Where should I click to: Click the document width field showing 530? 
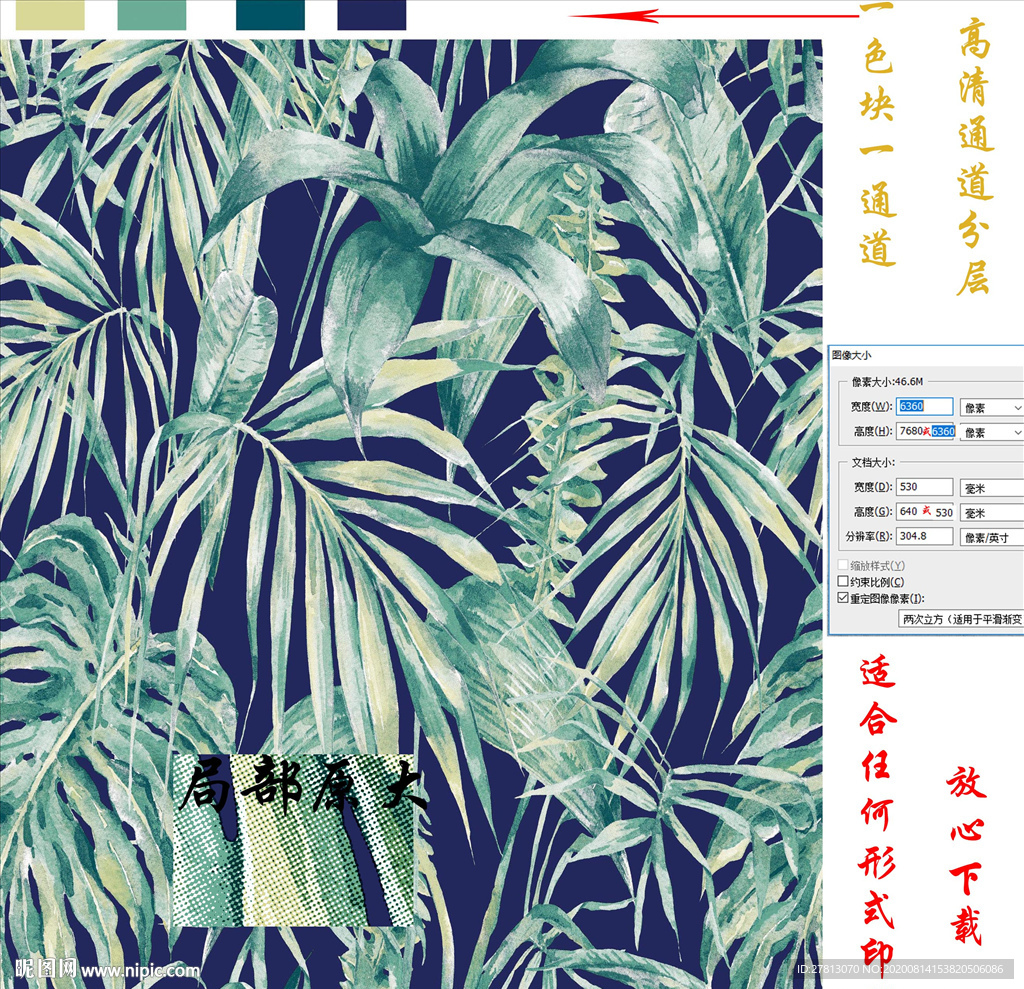(x=924, y=487)
